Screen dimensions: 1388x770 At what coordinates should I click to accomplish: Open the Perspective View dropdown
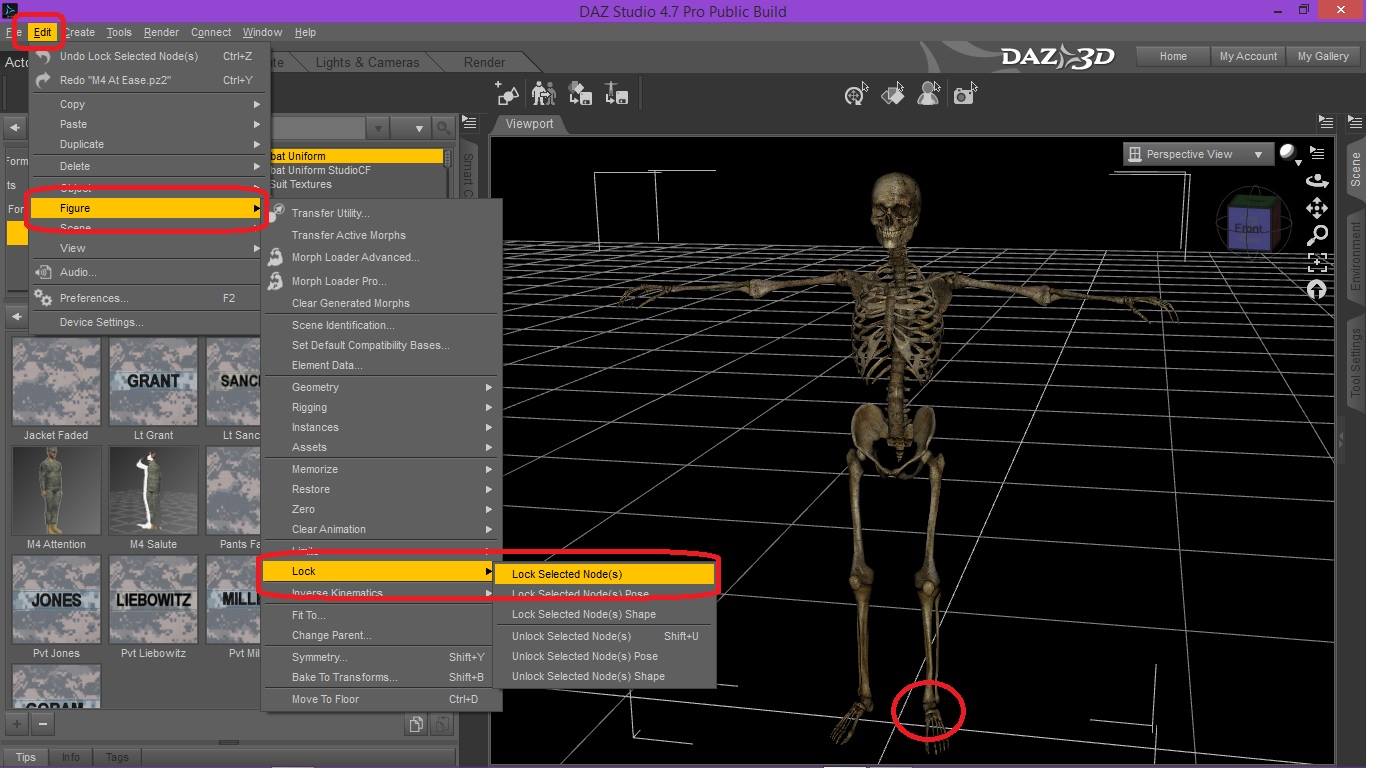pos(1196,154)
